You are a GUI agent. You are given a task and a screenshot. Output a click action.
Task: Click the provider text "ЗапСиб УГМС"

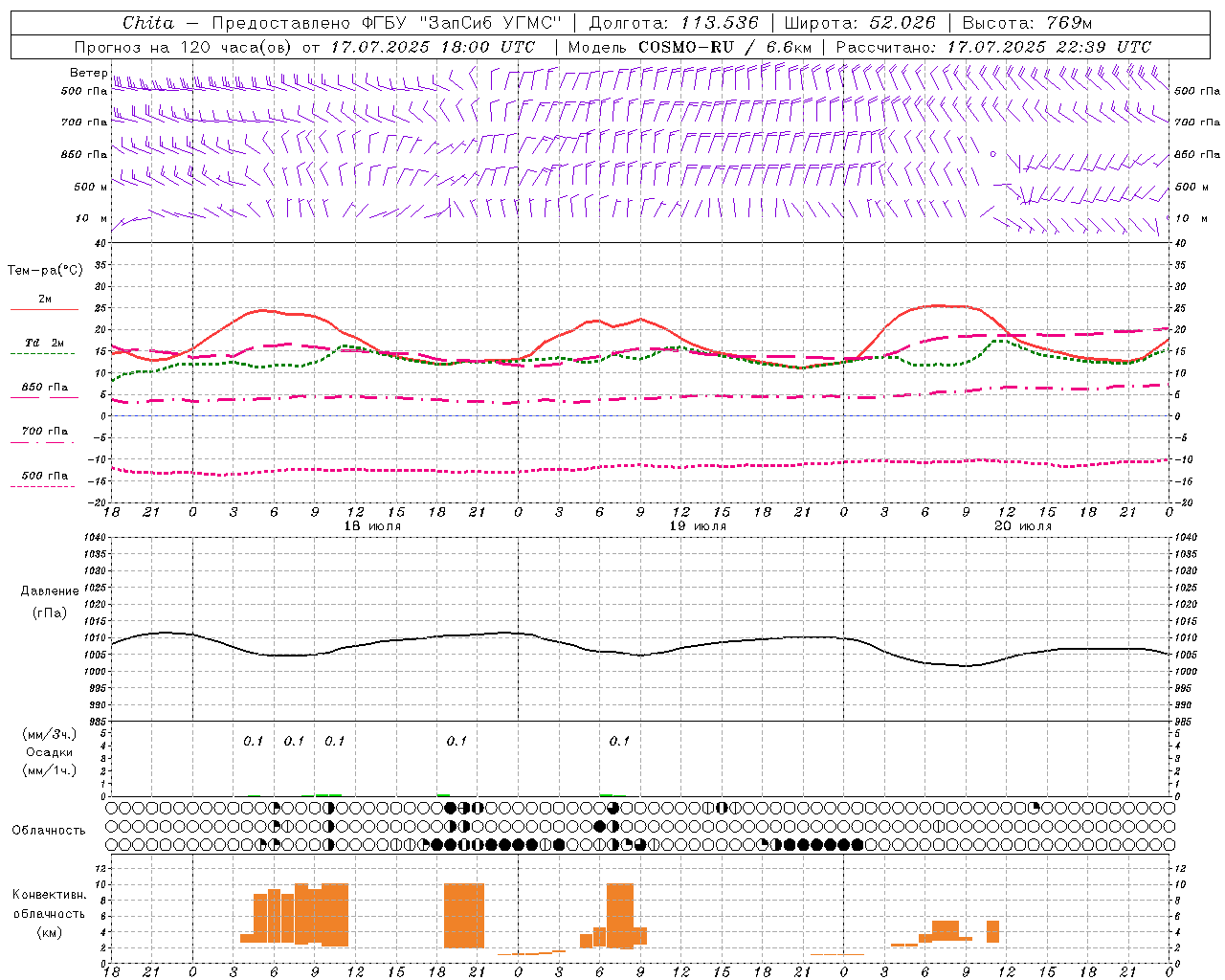[490, 23]
